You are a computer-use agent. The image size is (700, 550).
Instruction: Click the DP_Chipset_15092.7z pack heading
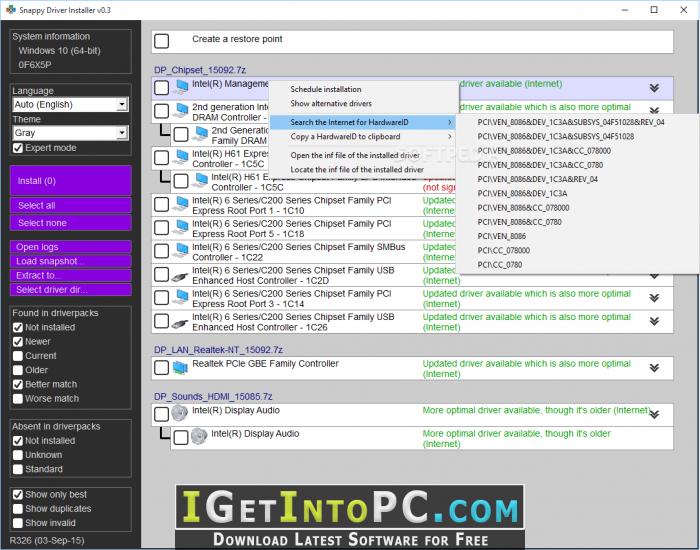click(200, 70)
